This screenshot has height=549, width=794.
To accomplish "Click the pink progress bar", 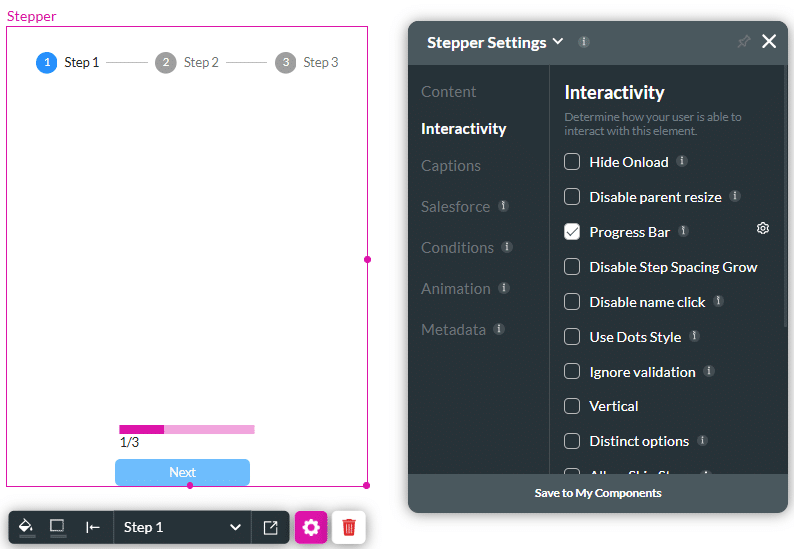I will [x=187, y=429].
